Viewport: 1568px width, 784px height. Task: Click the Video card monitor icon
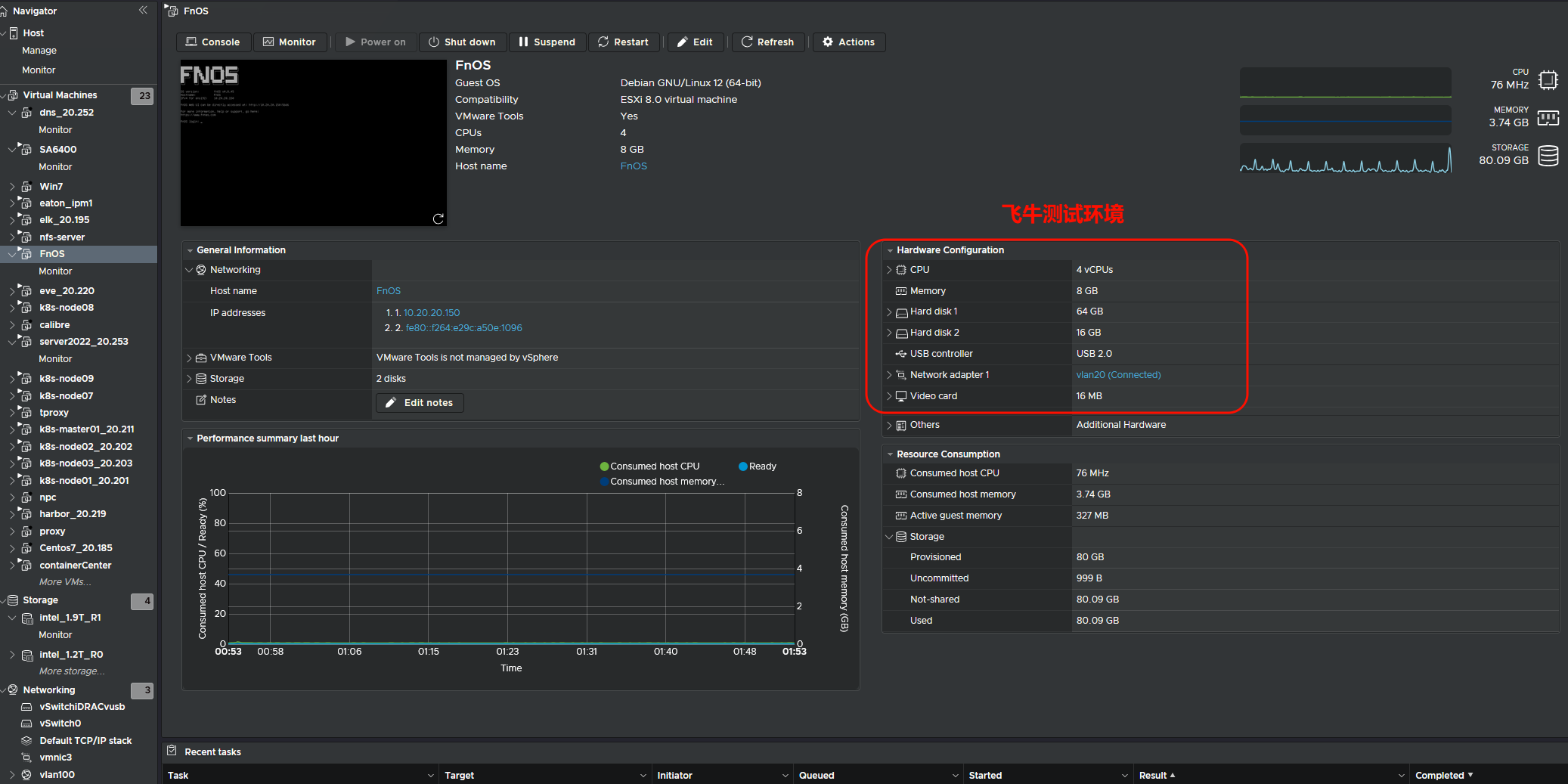pyautogui.click(x=901, y=396)
